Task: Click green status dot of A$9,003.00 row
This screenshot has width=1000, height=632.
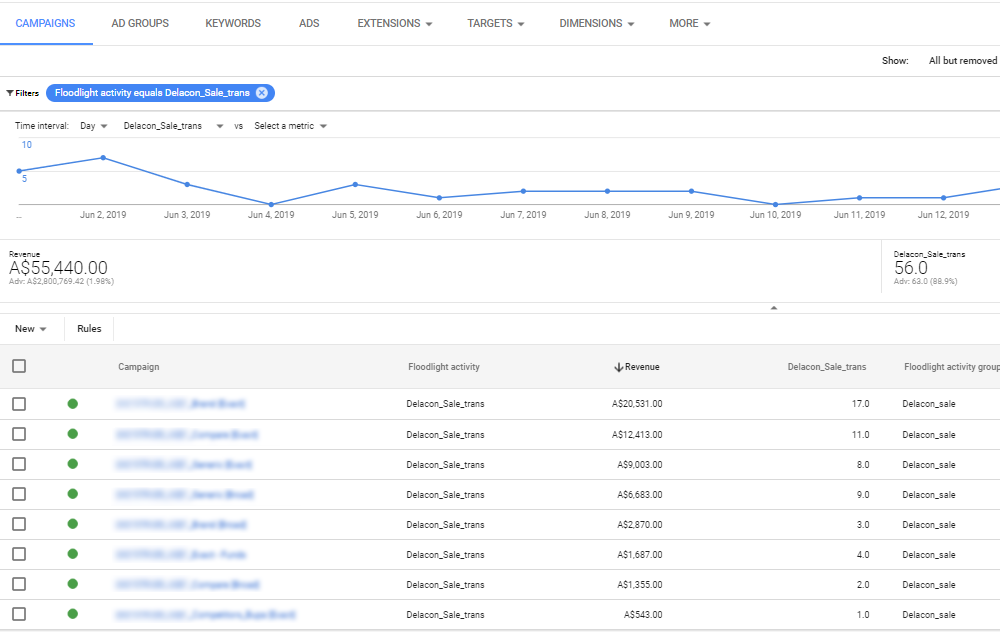Action: (73, 464)
